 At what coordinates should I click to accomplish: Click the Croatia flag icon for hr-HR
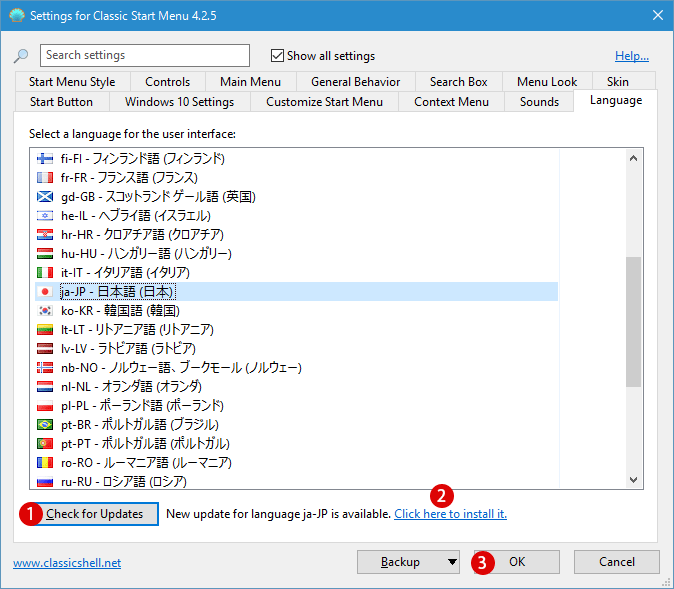pos(45,235)
